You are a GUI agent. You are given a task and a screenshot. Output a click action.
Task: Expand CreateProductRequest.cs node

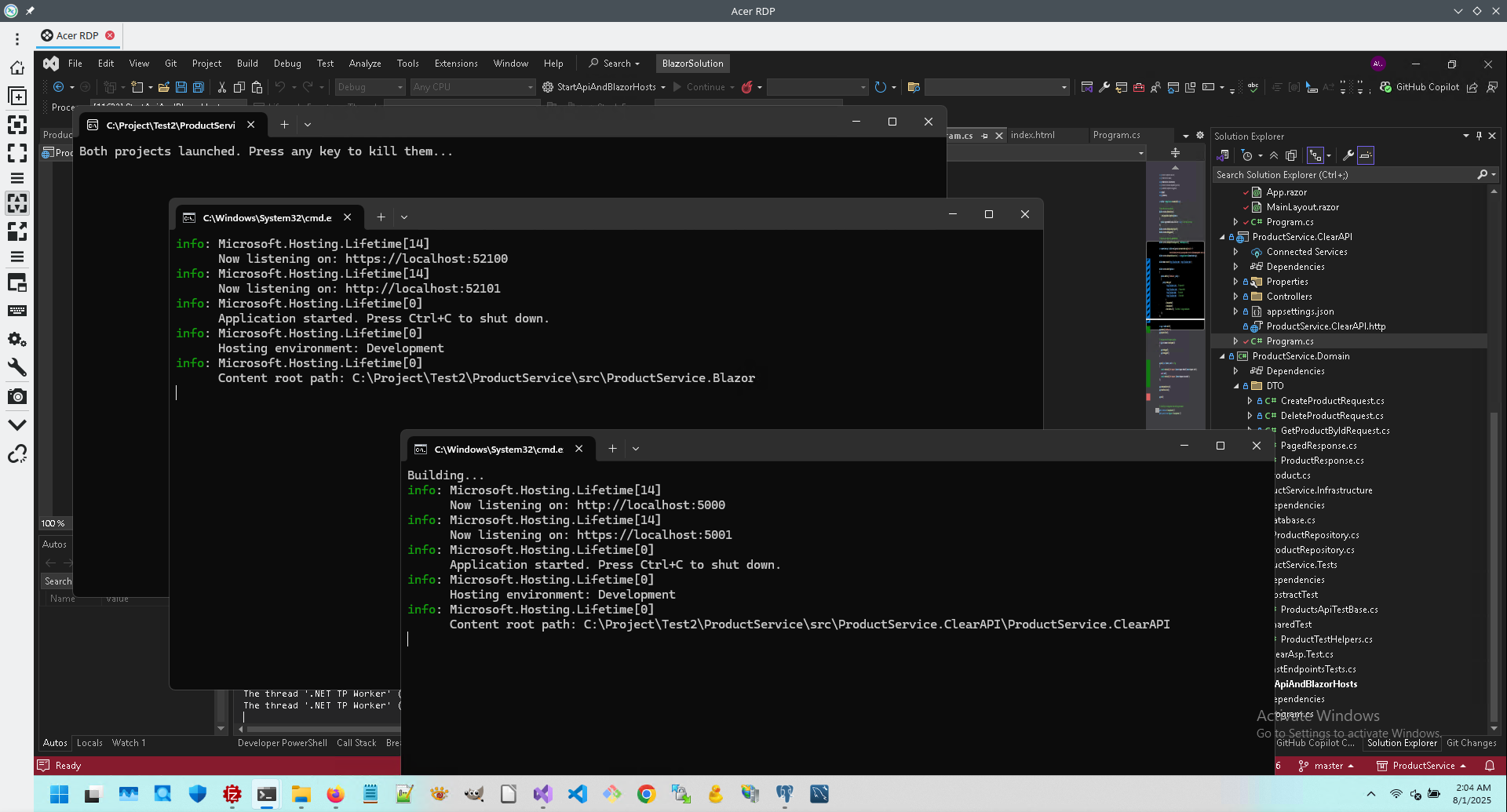click(1250, 401)
